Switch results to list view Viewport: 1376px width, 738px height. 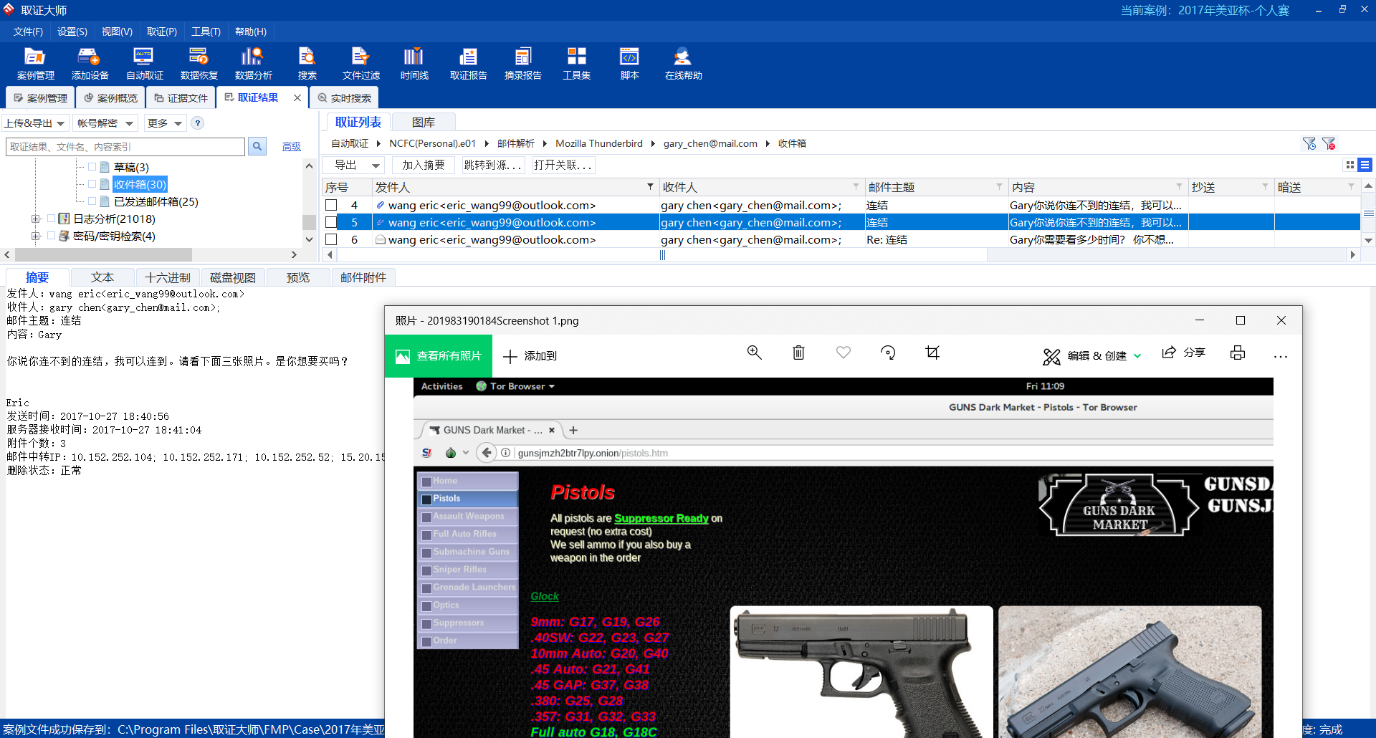(x=1365, y=165)
